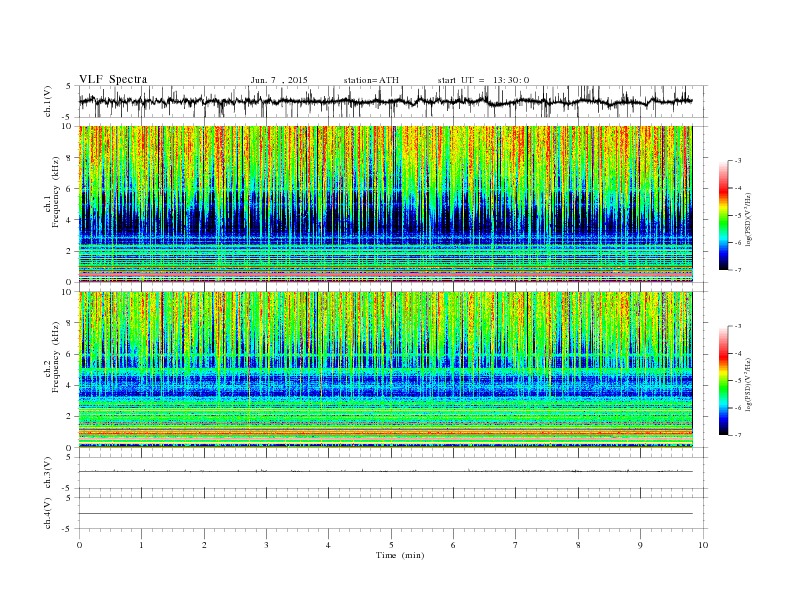This screenshot has width=792, height=612.
Task: Click the "6" minute tick label
Action: 454,545
